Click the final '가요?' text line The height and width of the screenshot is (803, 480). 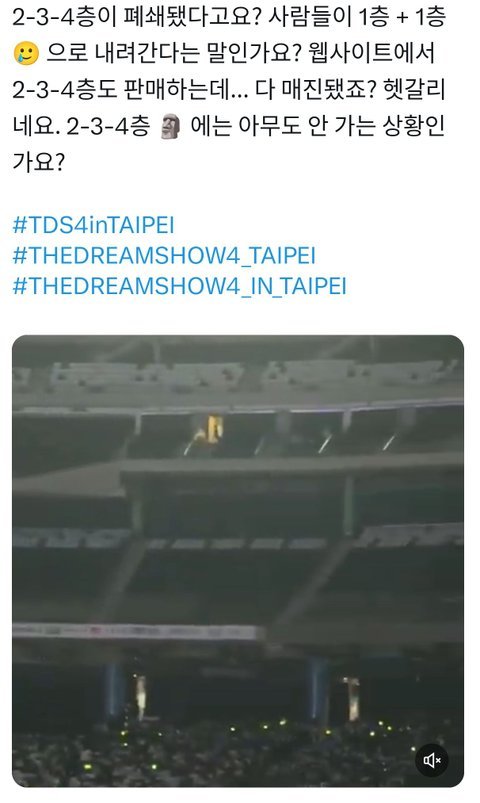(39, 162)
